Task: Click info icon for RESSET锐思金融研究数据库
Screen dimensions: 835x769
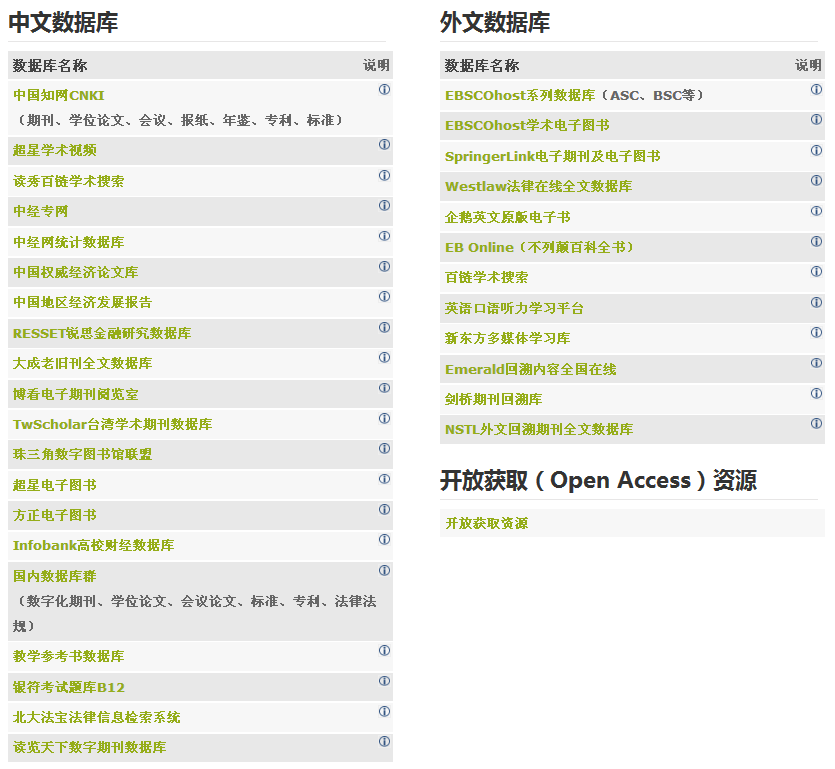Action: (384, 327)
